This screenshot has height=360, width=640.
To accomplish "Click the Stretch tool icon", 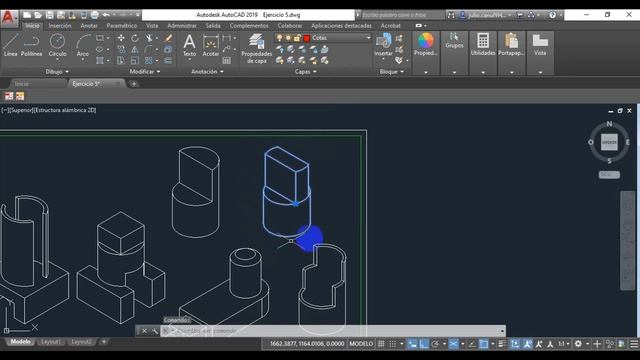I will [x=121, y=60].
